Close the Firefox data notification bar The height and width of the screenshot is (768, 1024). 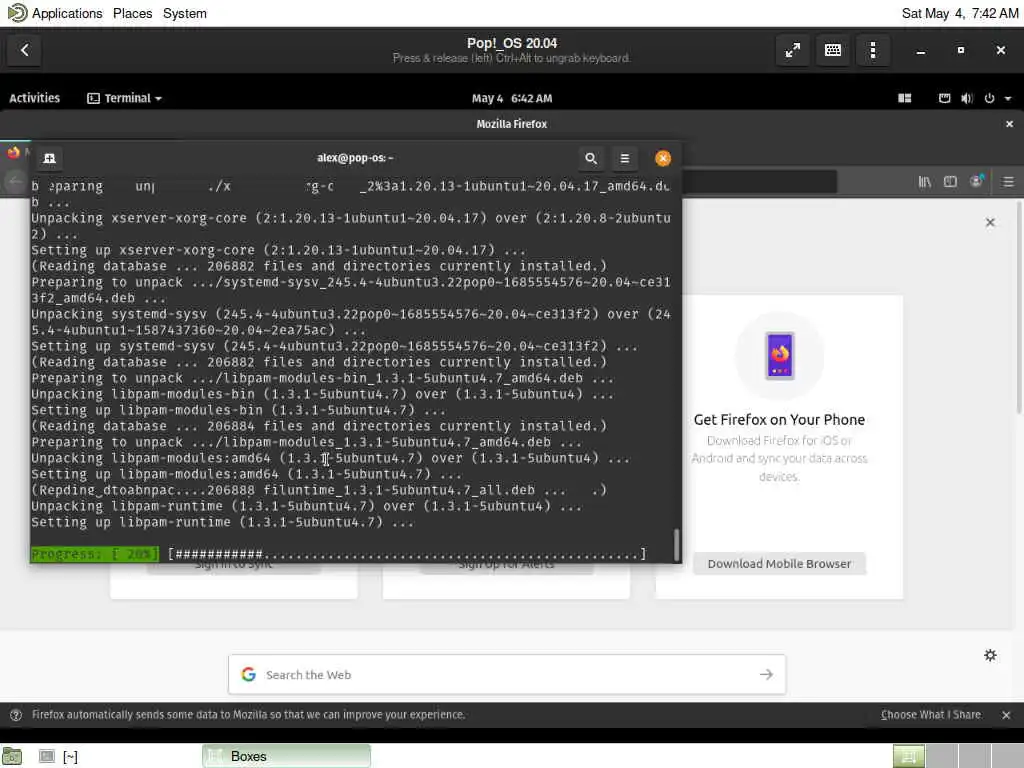(1006, 715)
